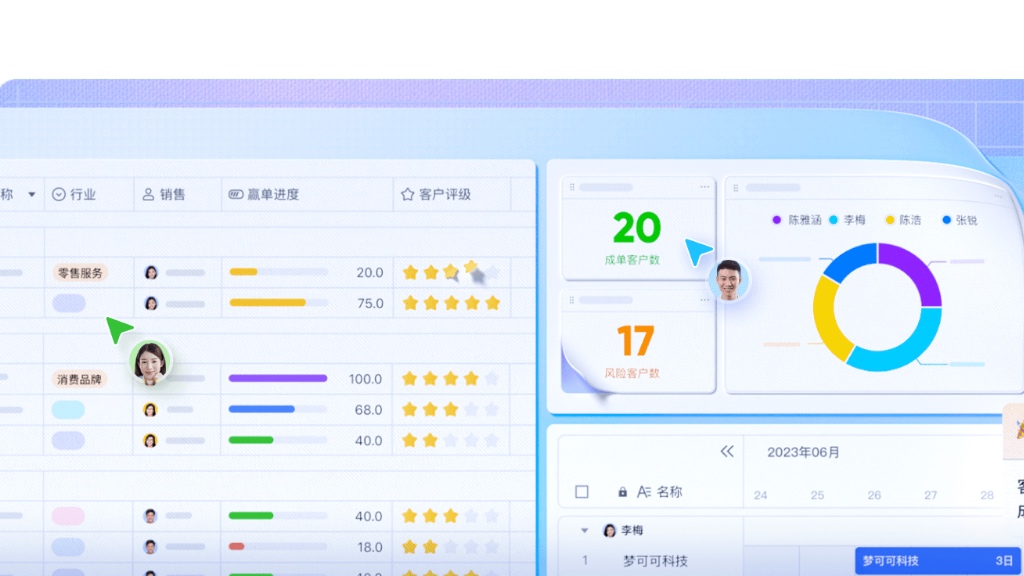Click drag handle on 风险客户数 card
The image size is (1024, 576).
[572, 300]
